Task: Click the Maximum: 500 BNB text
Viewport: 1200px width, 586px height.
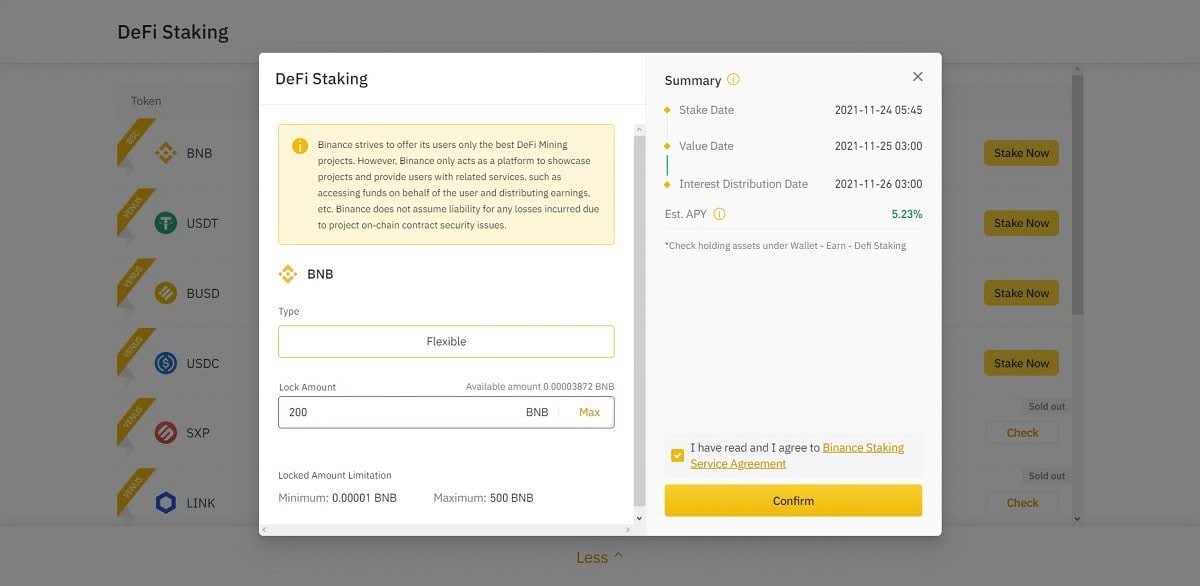Action: pos(483,498)
